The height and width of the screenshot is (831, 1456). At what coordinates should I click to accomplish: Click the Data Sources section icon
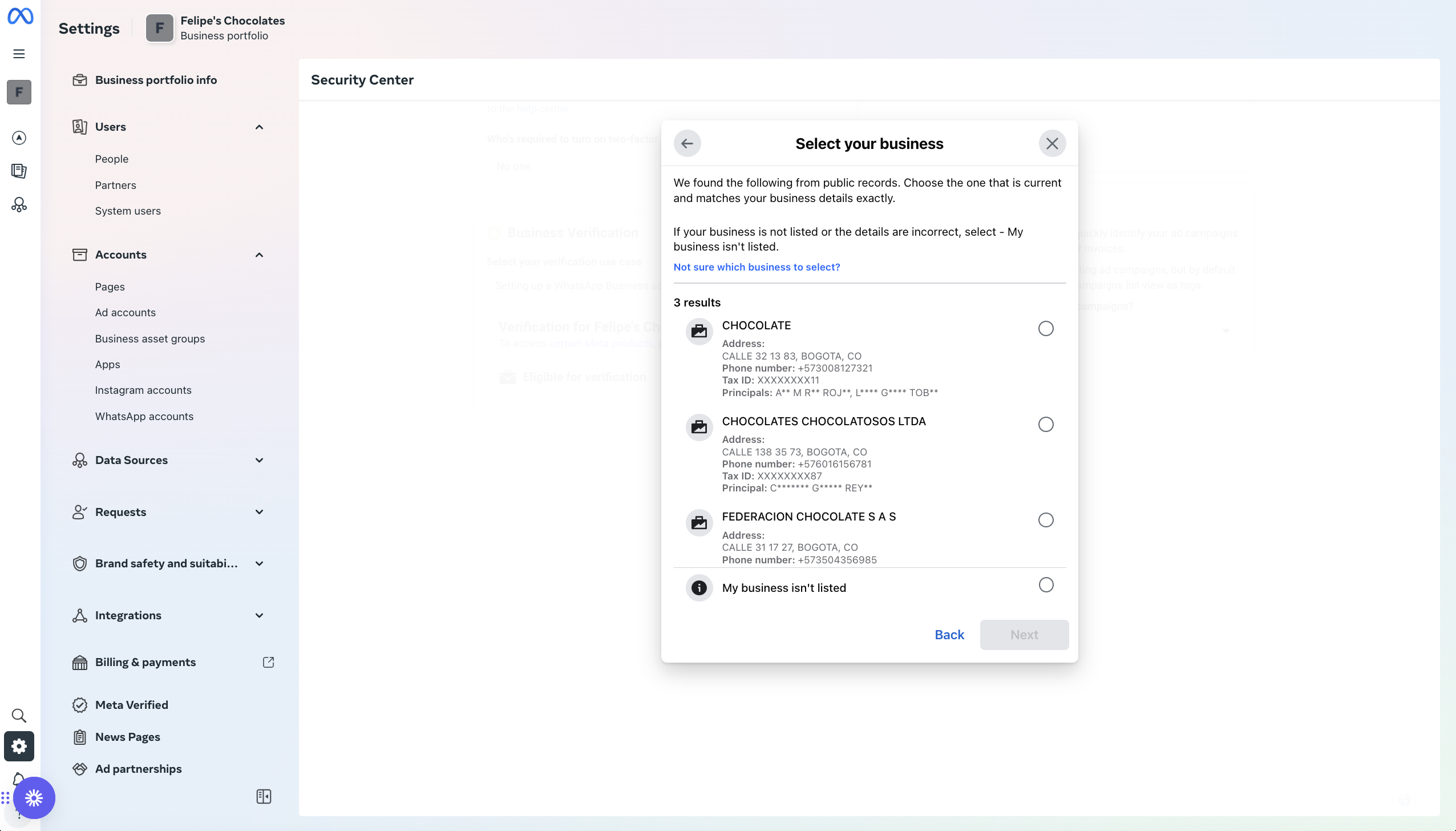click(80, 460)
